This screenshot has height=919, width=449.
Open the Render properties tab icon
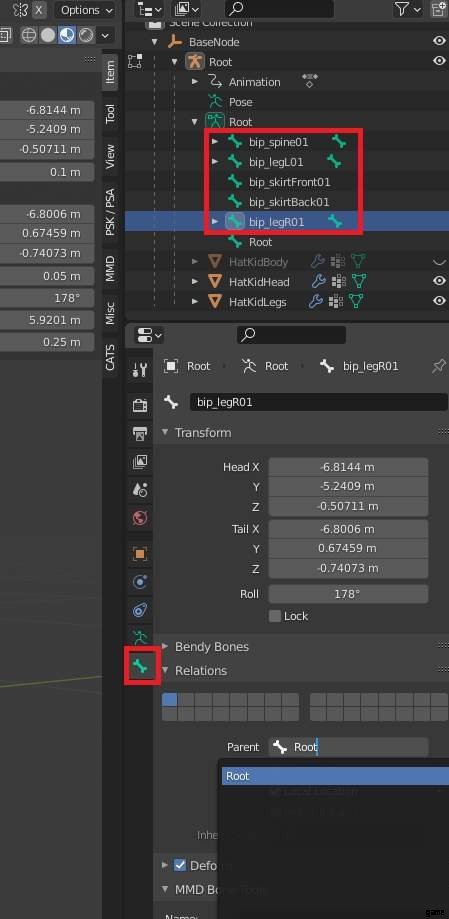click(x=140, y=405)
